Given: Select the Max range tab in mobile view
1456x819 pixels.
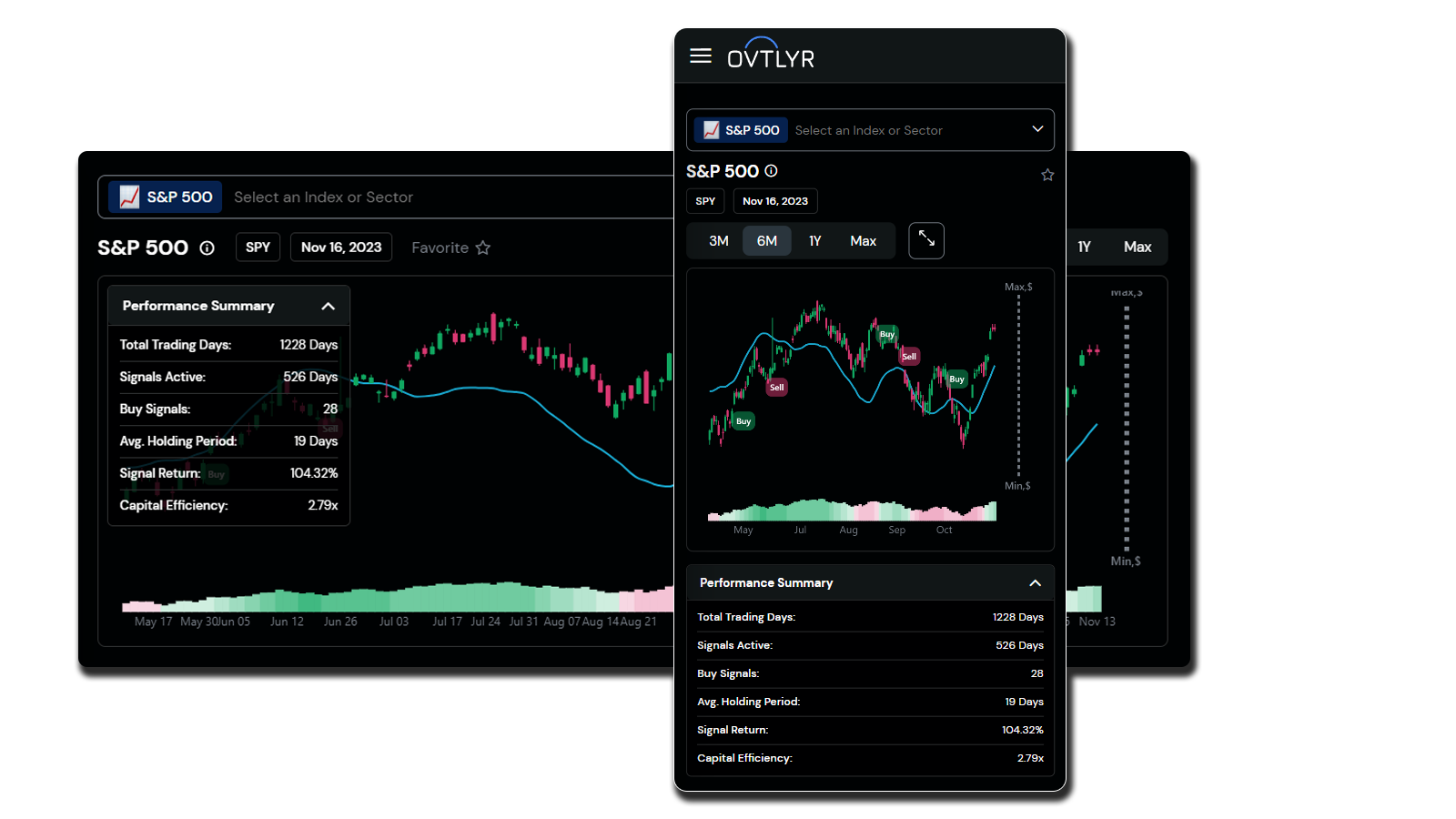Looking at the screenshot, I should [x=864, y=241].
